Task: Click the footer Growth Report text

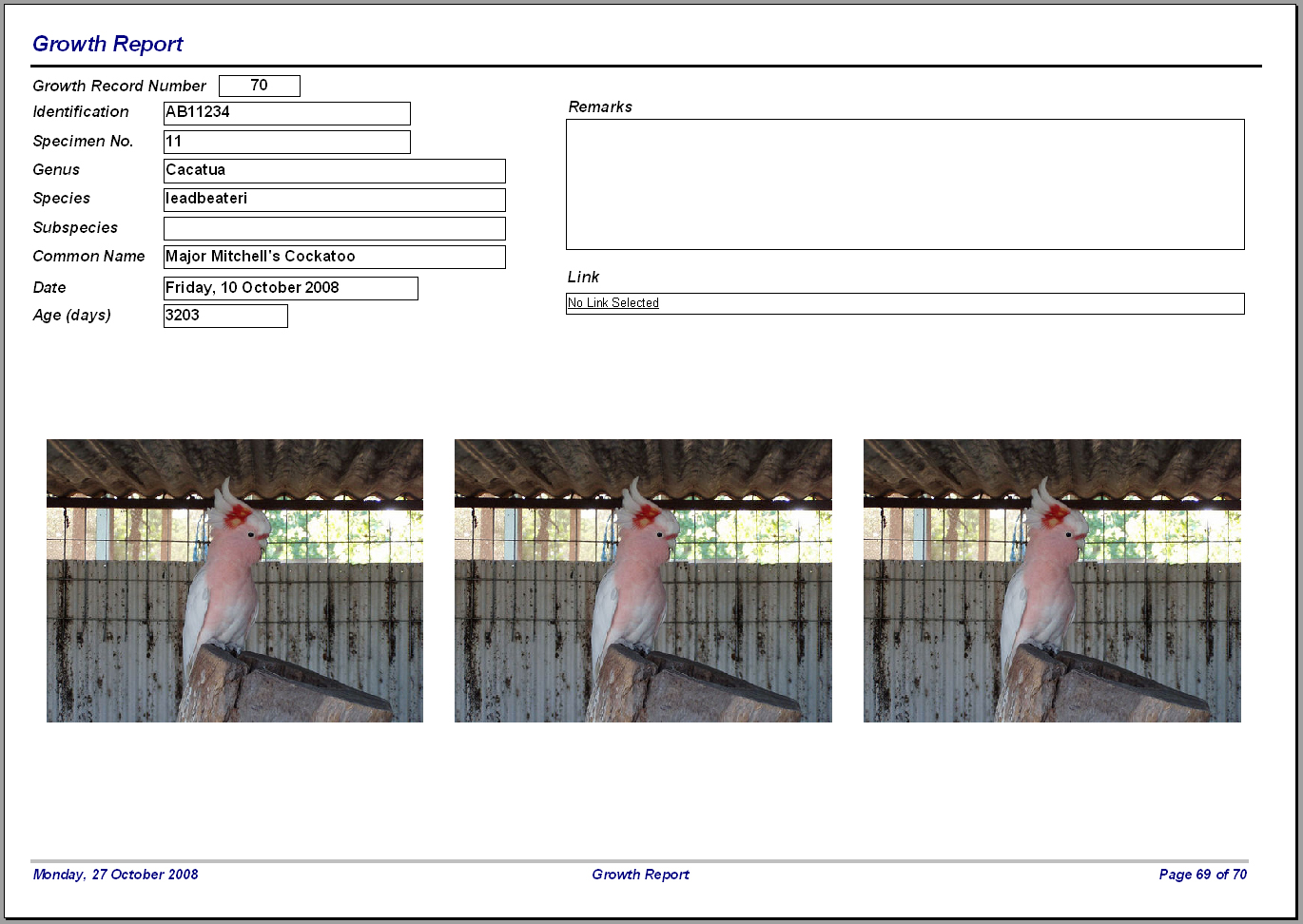Action: tap(640, 875)
